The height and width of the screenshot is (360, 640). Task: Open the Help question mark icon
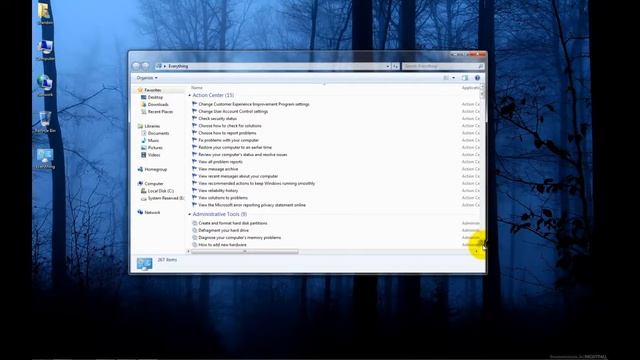[477, 78]
